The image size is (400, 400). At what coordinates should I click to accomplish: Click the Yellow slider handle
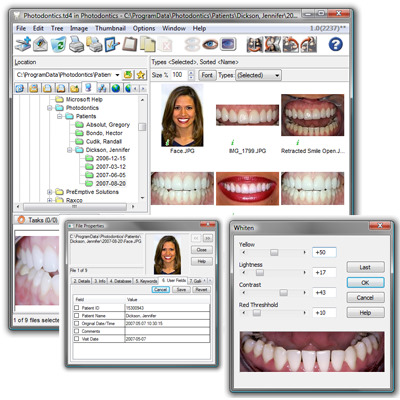274,252
